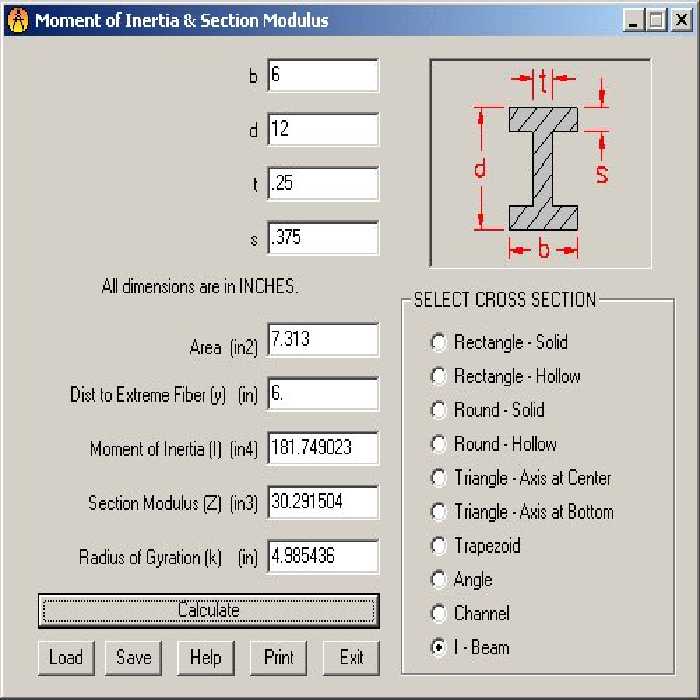700x700 pixels.
Task: Click the Radius of Gyration value field
Action: pos(323,556)
